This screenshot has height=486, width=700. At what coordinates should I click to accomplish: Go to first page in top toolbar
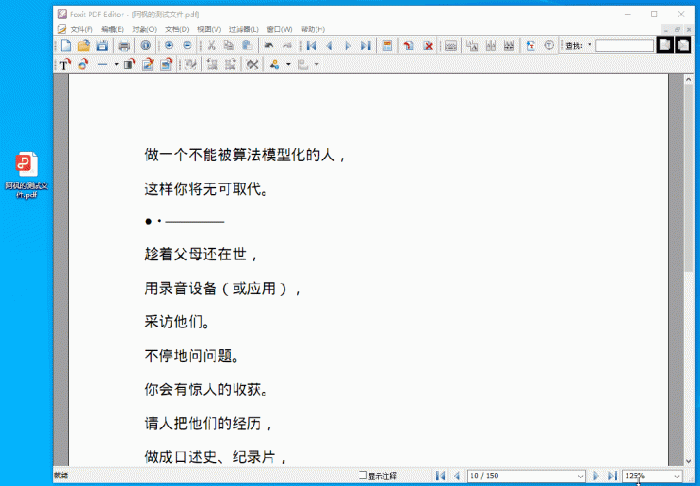[x=312, y=46]
